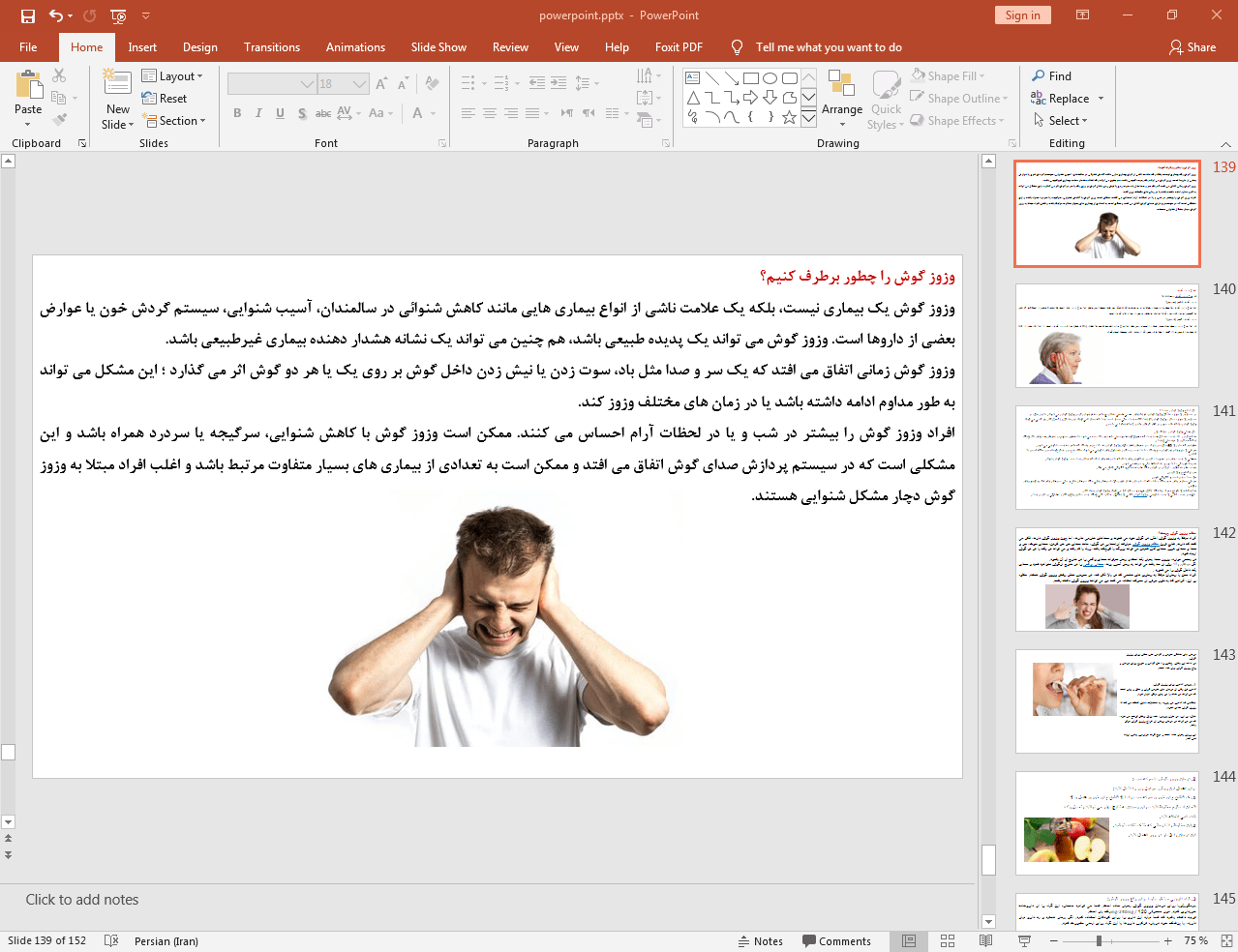Click the Sign in button
Viewport: 1238px width, 952px height.
point(1022,15)
